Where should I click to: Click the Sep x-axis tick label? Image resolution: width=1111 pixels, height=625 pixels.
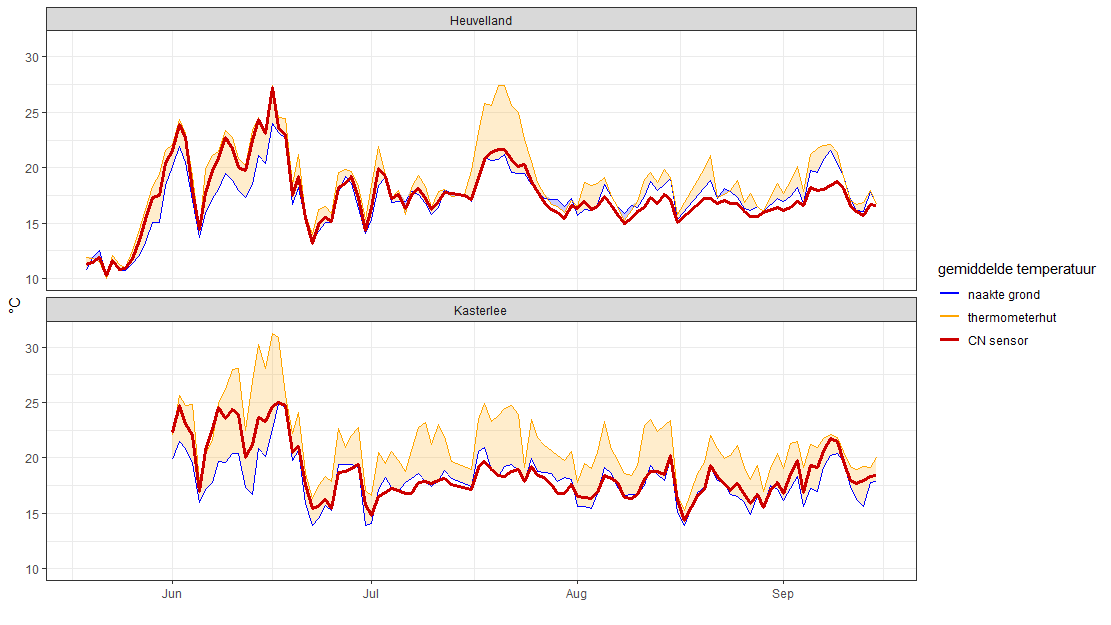tap(782, 595)
